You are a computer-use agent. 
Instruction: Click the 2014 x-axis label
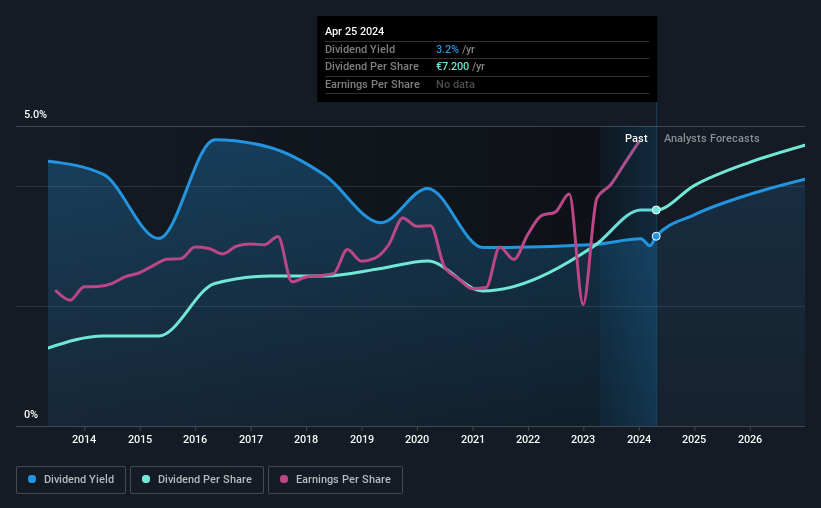[84, 439]
